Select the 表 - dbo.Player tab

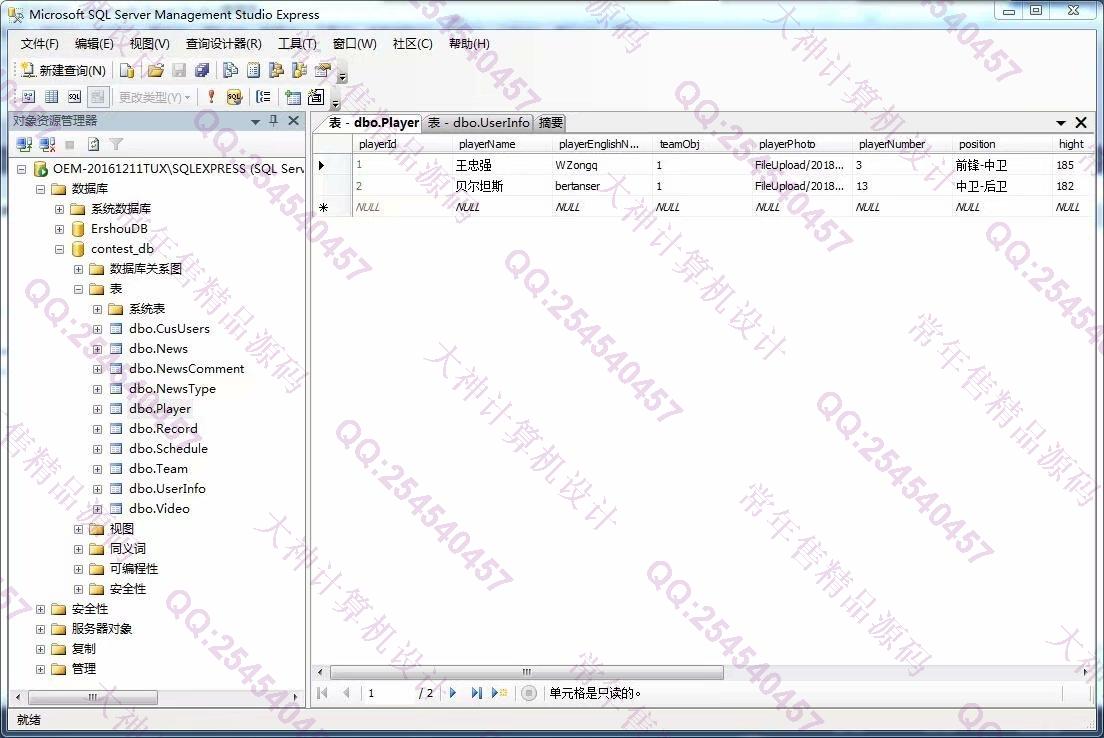tap(374, 123)
